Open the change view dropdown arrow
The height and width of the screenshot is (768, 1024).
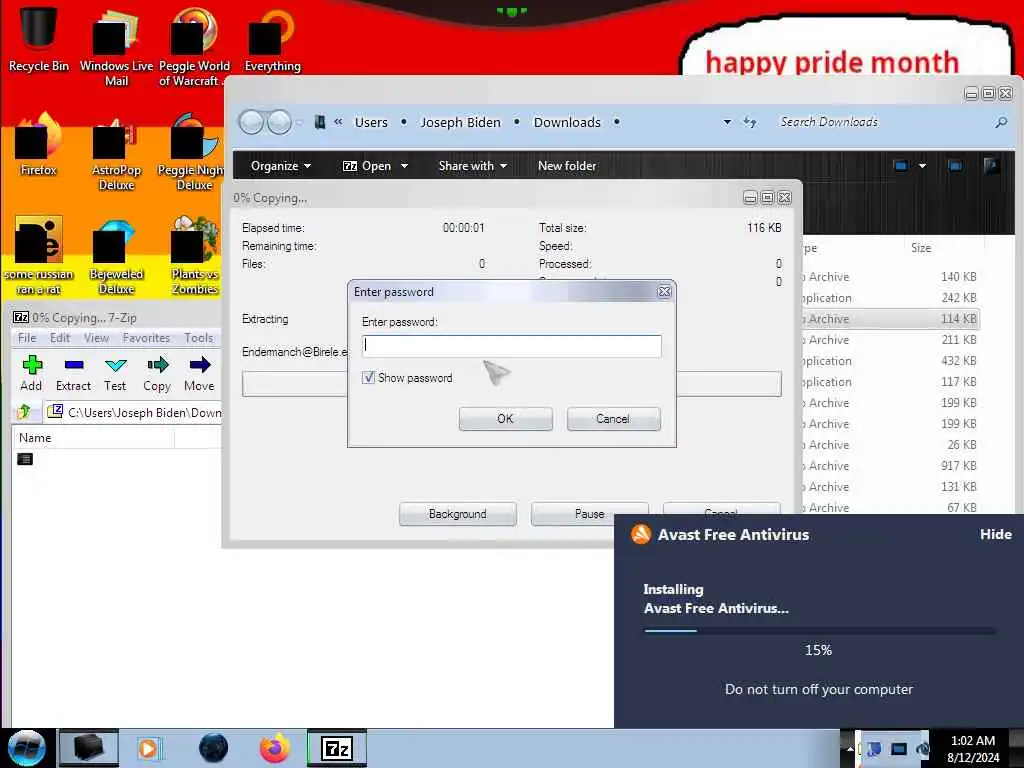pyautogui.click(x=922, y=166)
